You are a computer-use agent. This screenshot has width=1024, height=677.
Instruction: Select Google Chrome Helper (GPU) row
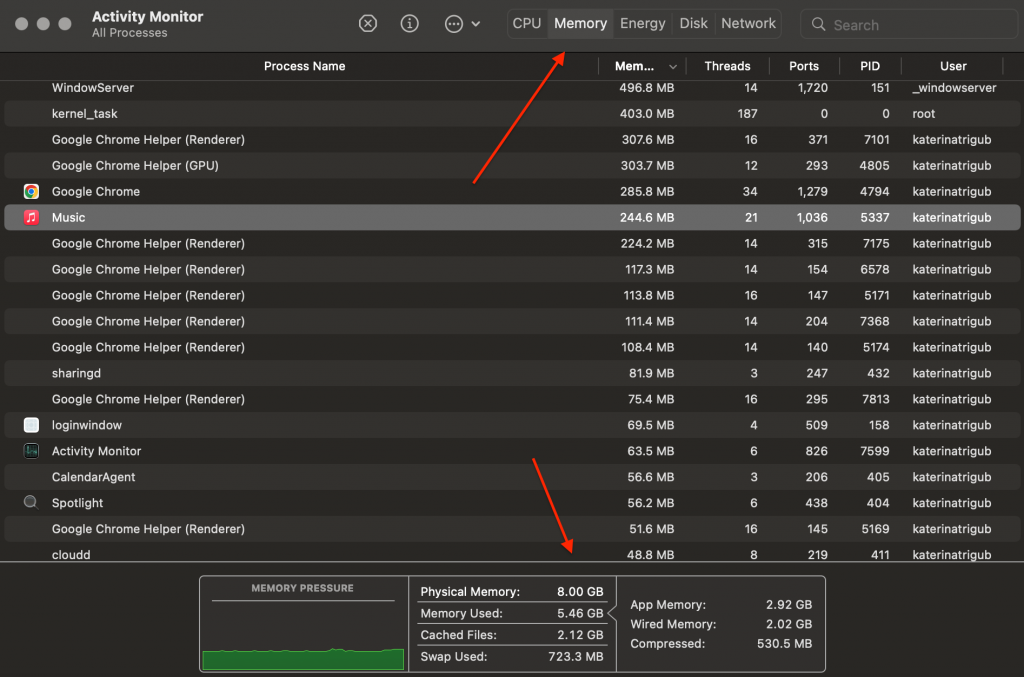[512, 165]
